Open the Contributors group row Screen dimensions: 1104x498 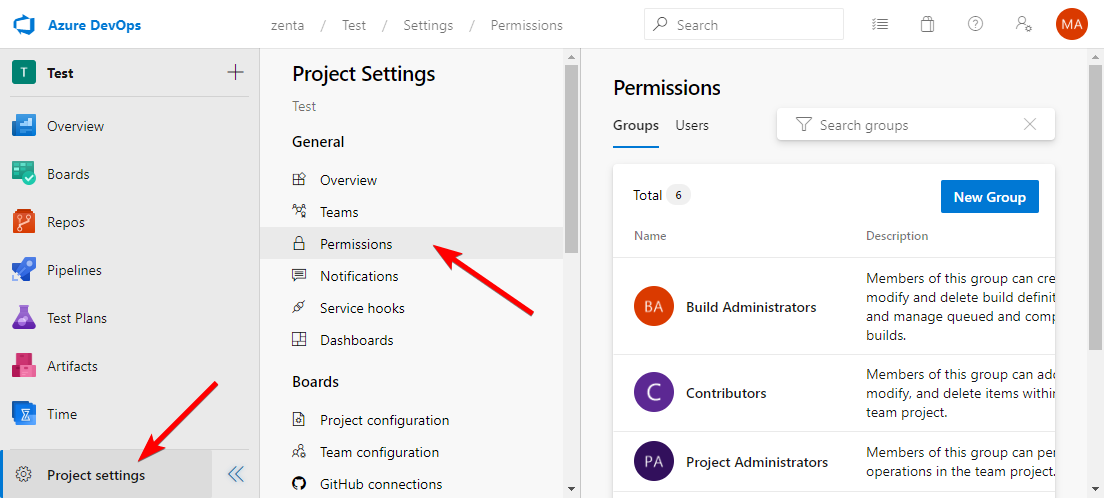pos(834,393)
